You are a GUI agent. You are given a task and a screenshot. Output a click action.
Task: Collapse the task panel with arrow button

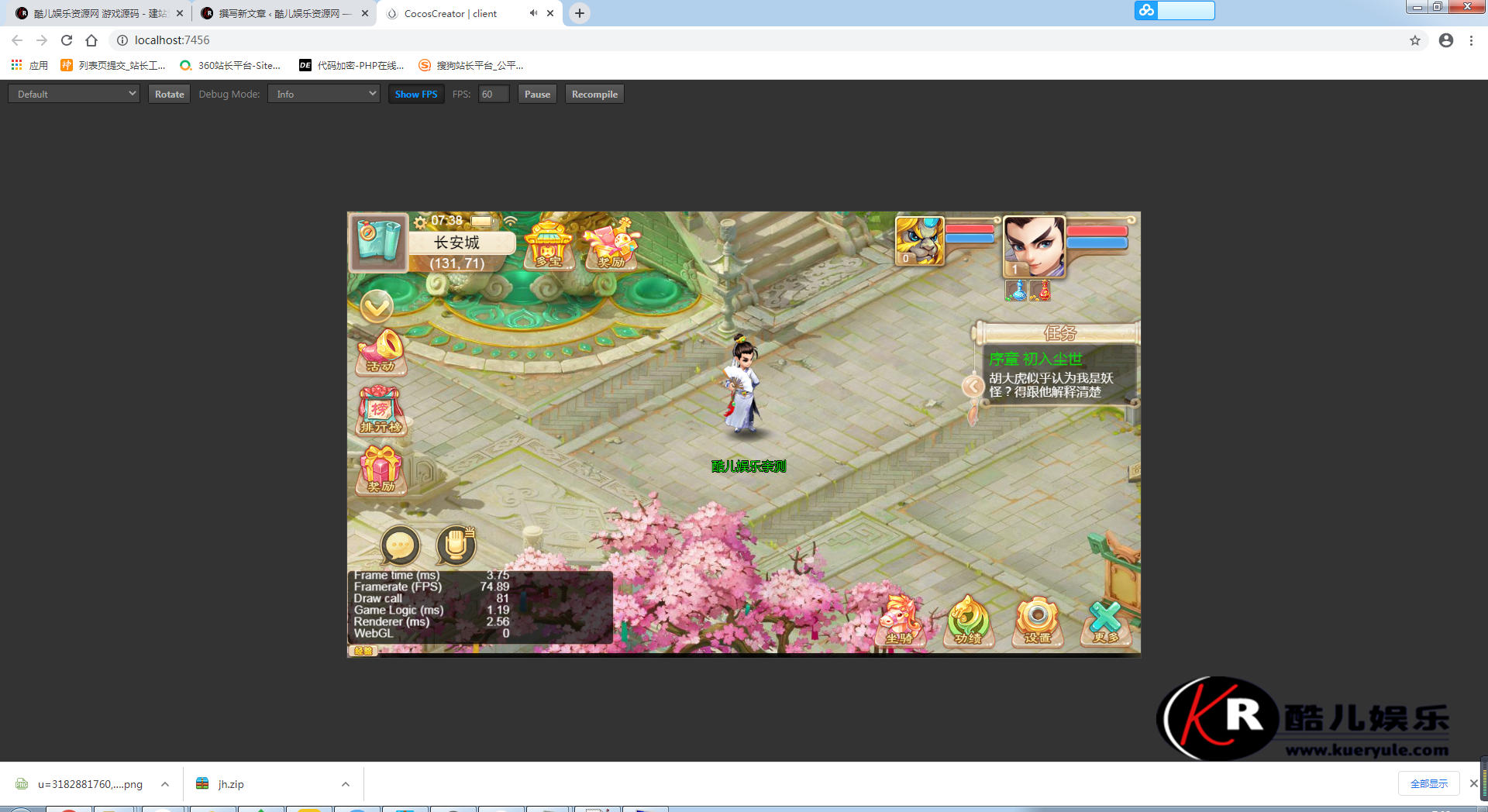[x=973, y=386]
